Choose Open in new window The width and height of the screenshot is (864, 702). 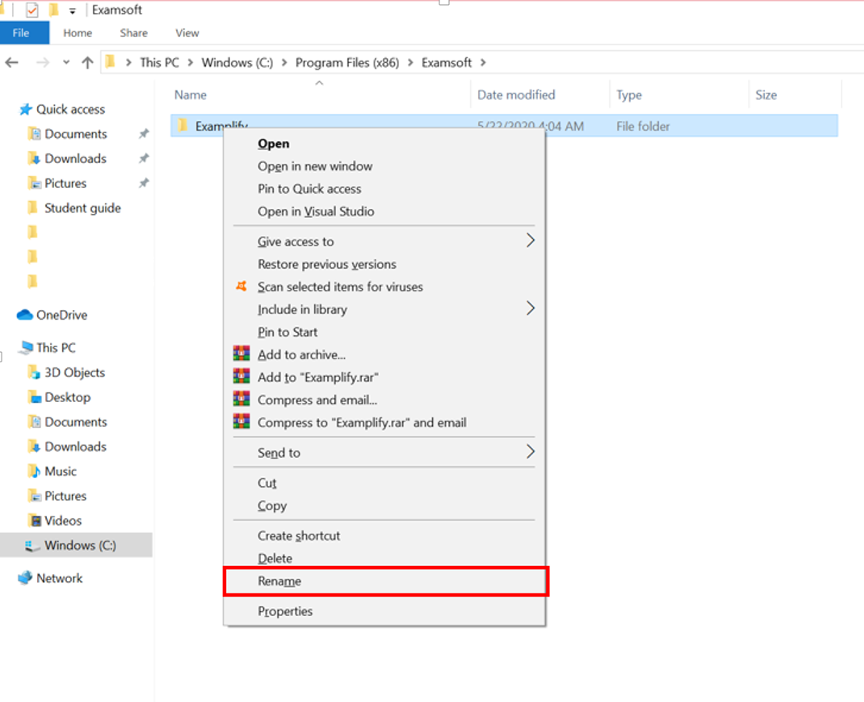384,166
